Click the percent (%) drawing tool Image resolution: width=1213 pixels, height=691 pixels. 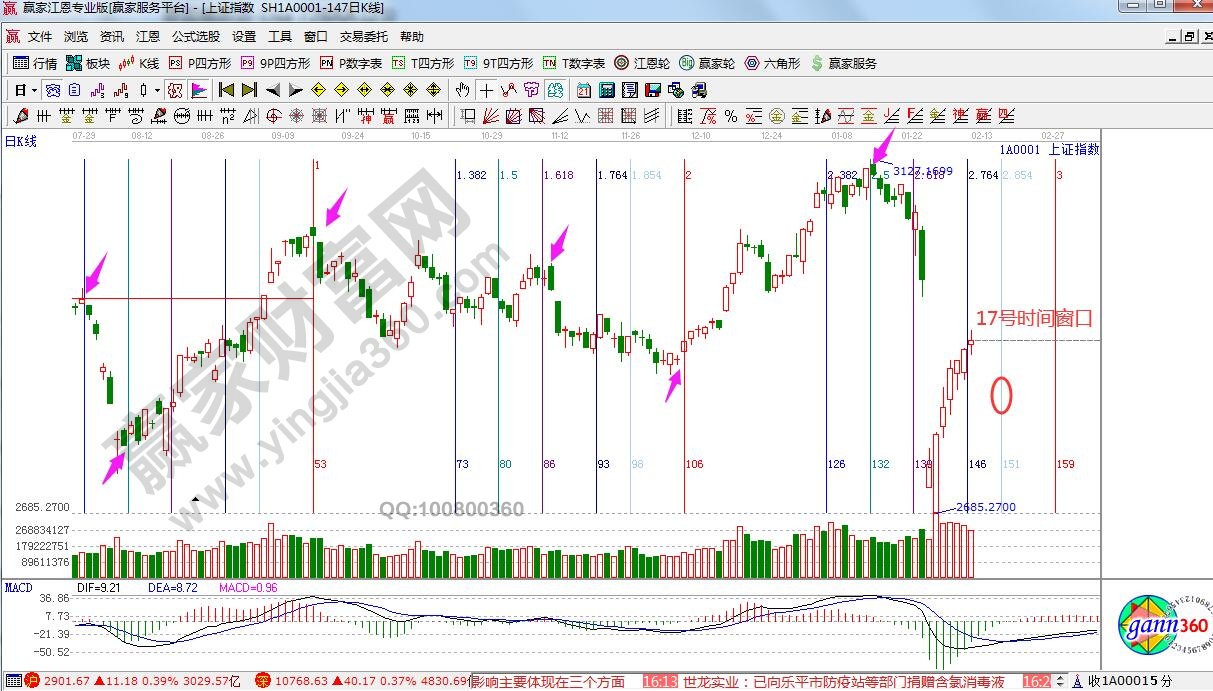[730, 116]
